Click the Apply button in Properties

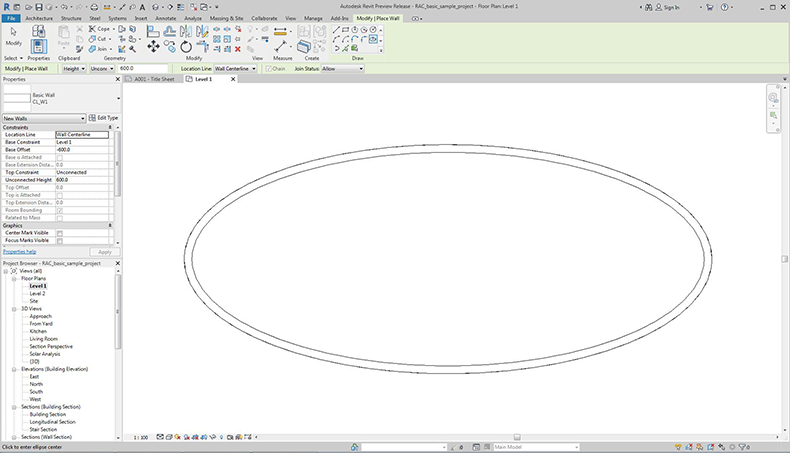click(105, 252)
